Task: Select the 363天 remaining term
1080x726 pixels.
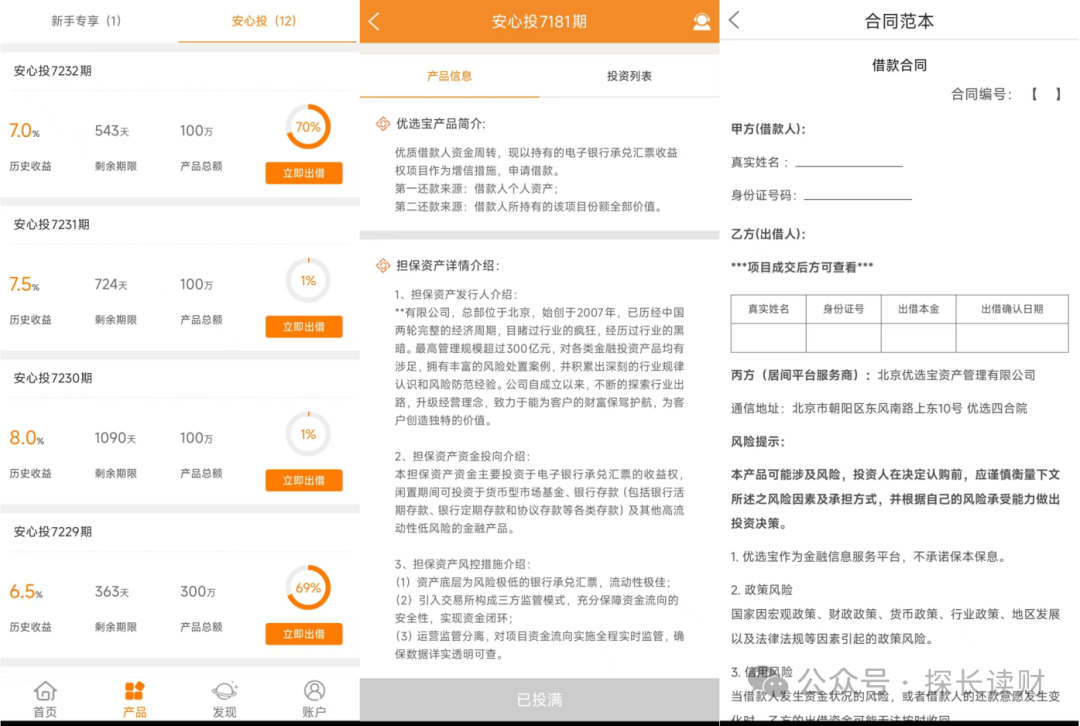Action: [x=112, y=591]
